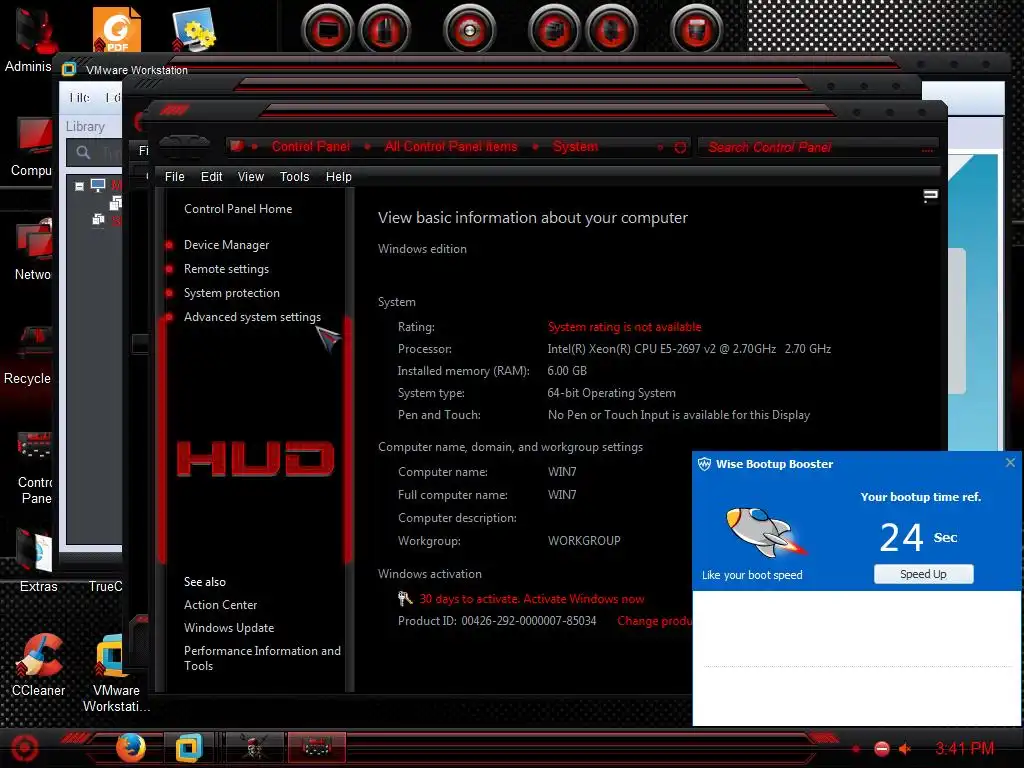
Task: Click the Product ID number text
Action: (528, 621)
